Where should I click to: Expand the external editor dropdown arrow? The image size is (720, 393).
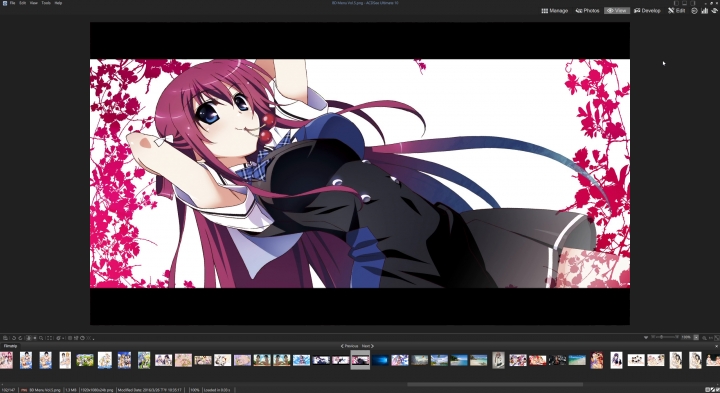(x=63, y=338)
